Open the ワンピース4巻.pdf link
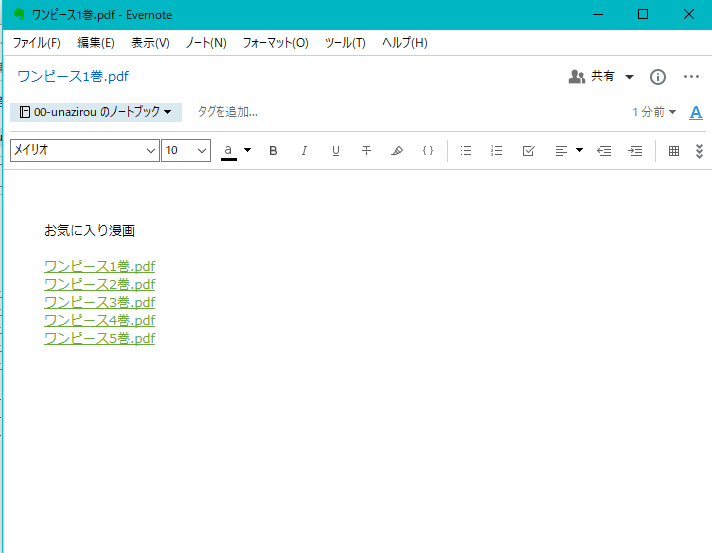 click(99, 320)
